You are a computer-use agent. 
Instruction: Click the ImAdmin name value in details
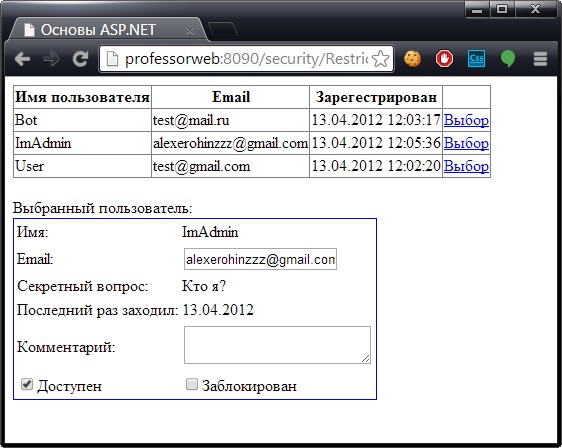pyautogui.click(x=210, y=232)
